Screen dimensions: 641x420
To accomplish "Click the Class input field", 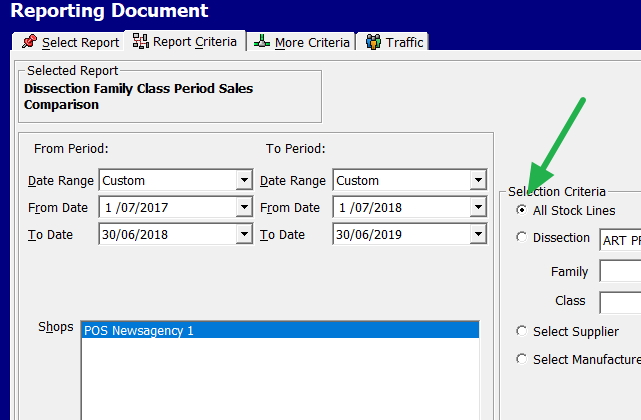I will 620,302.
